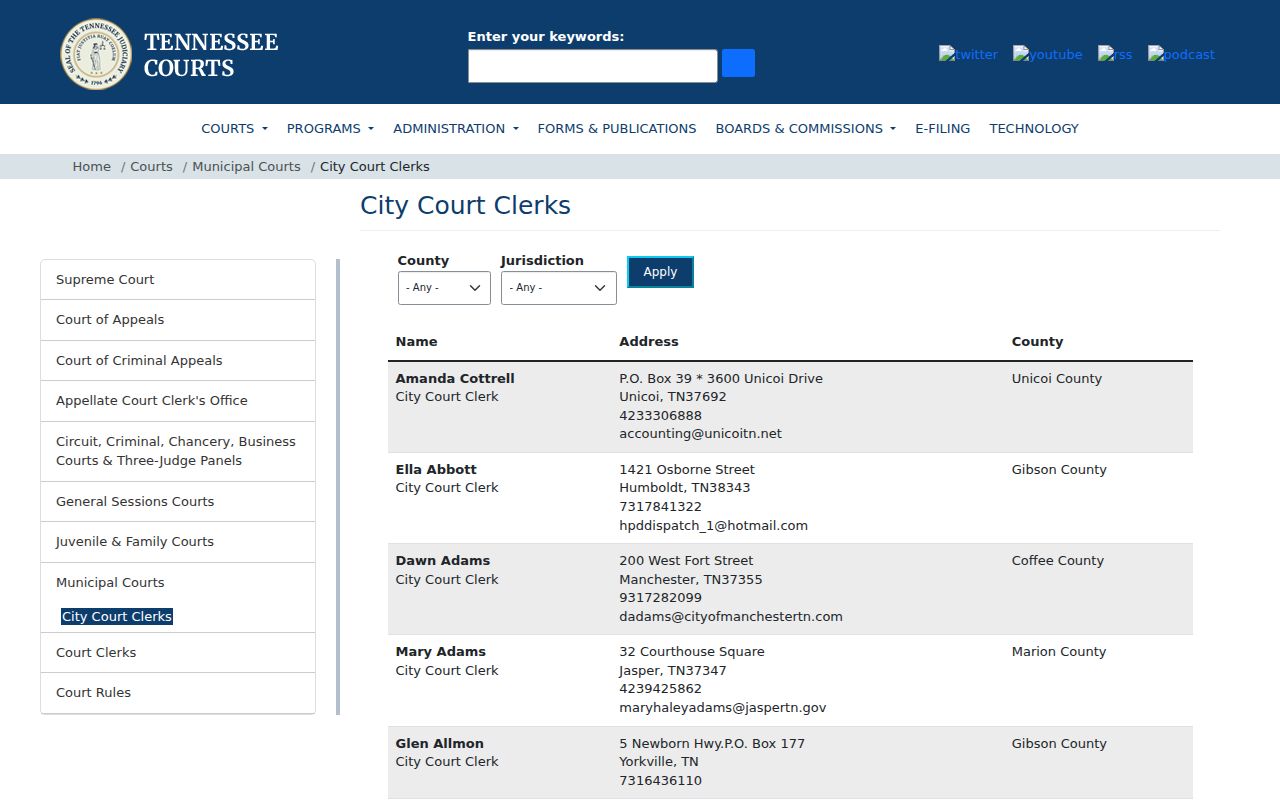Viewport: 1280px width, 800px height.
Task: Click the Tennessee Courts site title
Action: (211, 55)
